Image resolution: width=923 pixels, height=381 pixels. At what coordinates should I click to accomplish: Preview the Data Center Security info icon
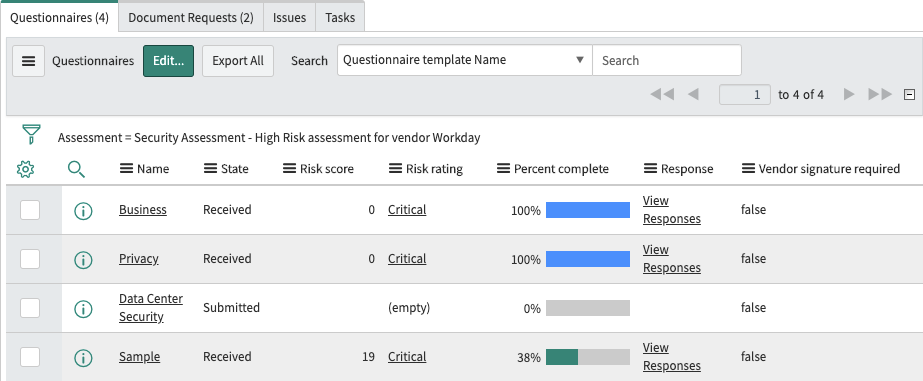84,309
